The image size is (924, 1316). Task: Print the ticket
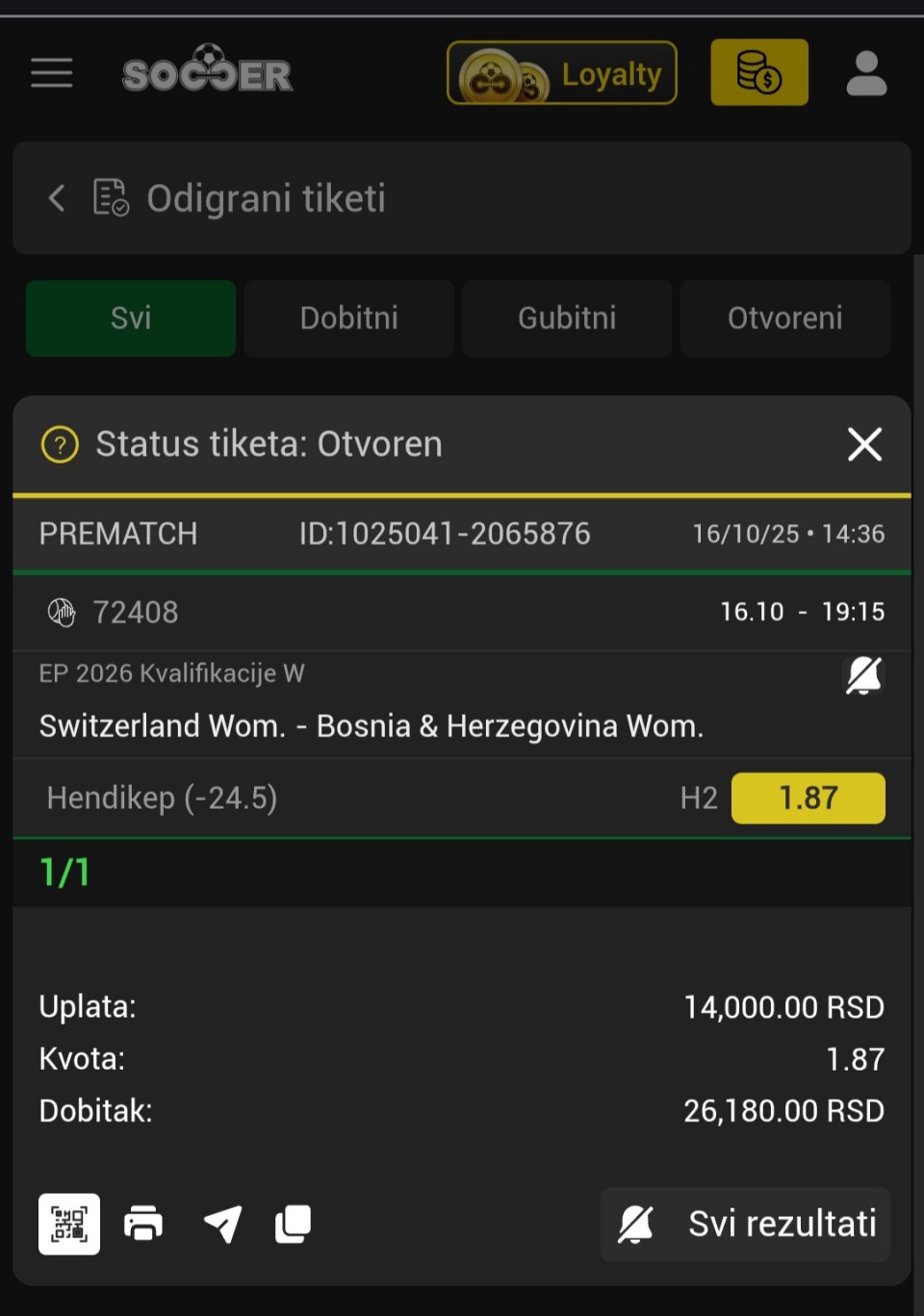(x=143, y=1225)
